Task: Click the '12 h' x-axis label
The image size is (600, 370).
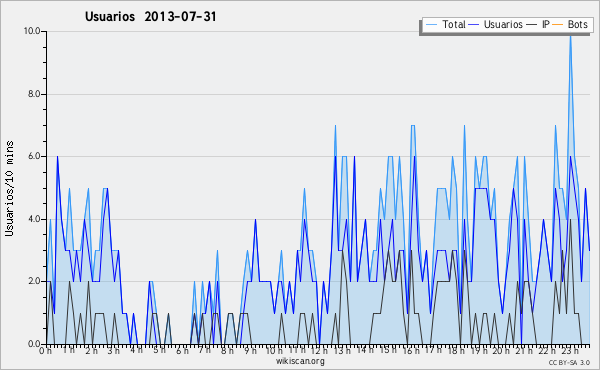Action: tap(319, 351)
